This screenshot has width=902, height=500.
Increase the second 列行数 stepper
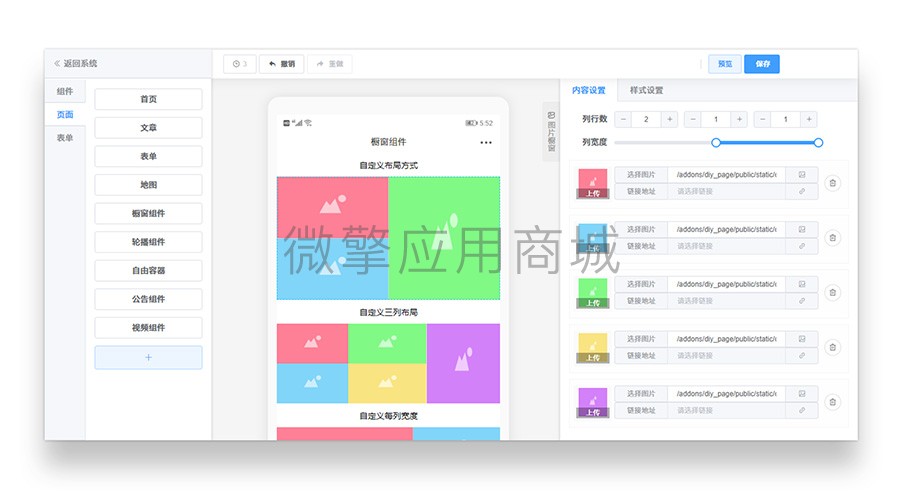(x=739, y=119)
